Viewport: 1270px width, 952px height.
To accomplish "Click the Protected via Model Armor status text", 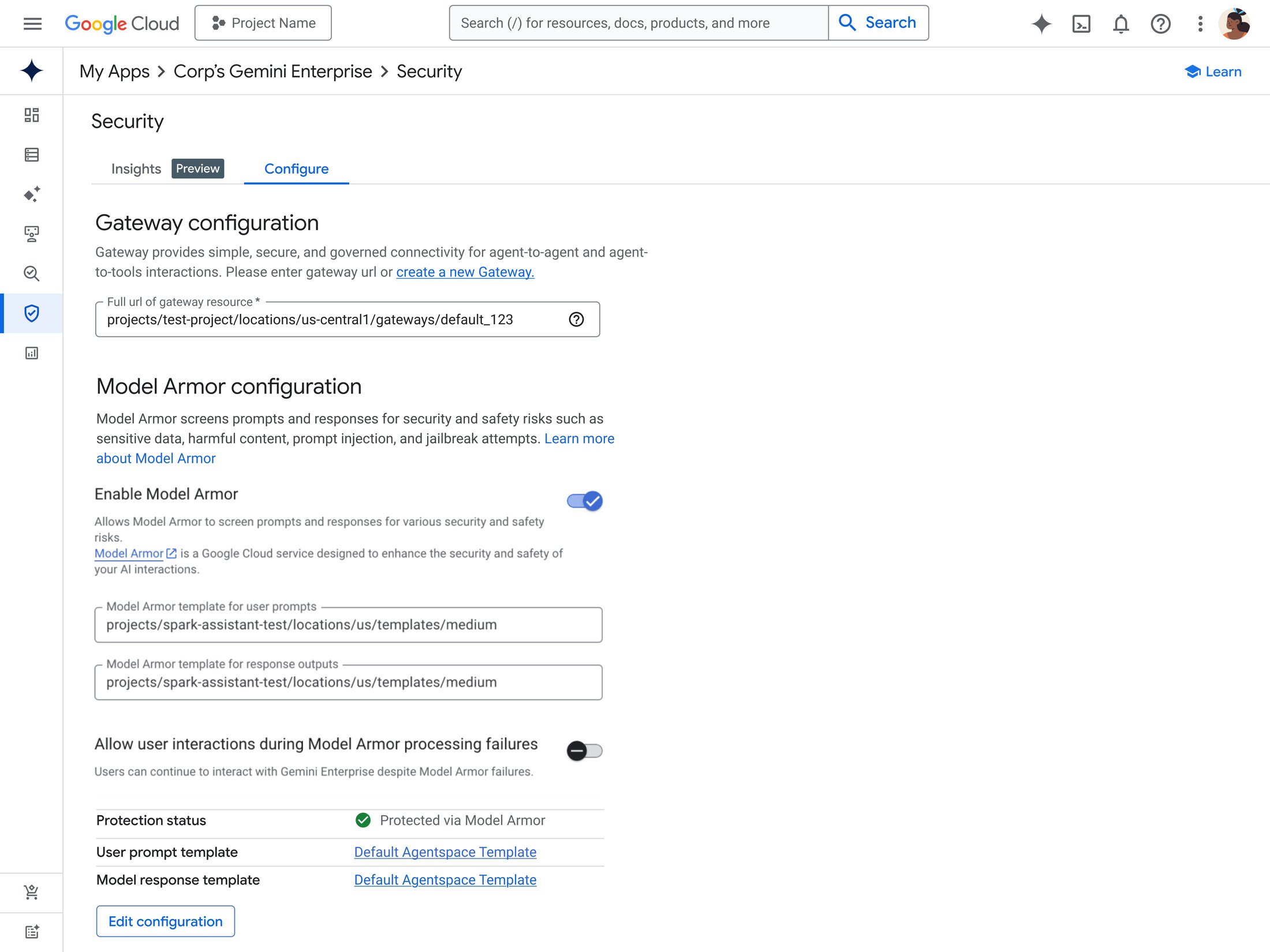I will coord(462,820).
